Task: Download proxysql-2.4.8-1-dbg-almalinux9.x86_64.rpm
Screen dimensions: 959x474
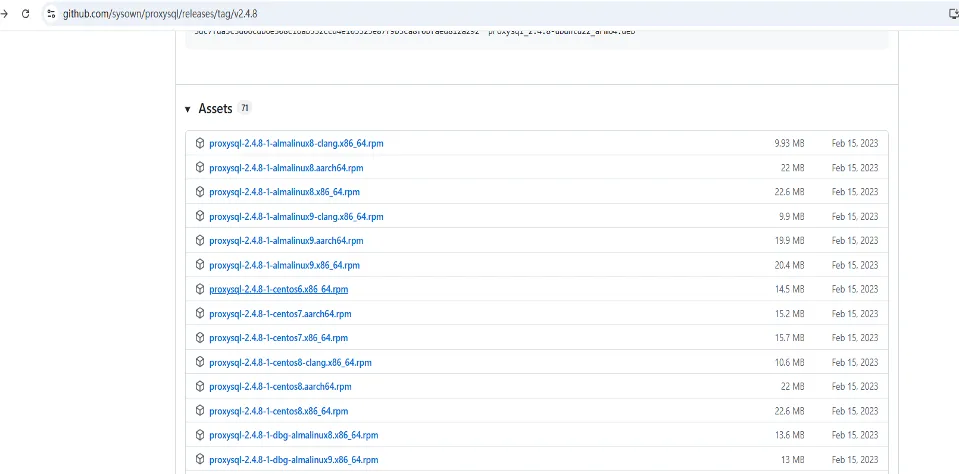Action: (x=294, y=459)
